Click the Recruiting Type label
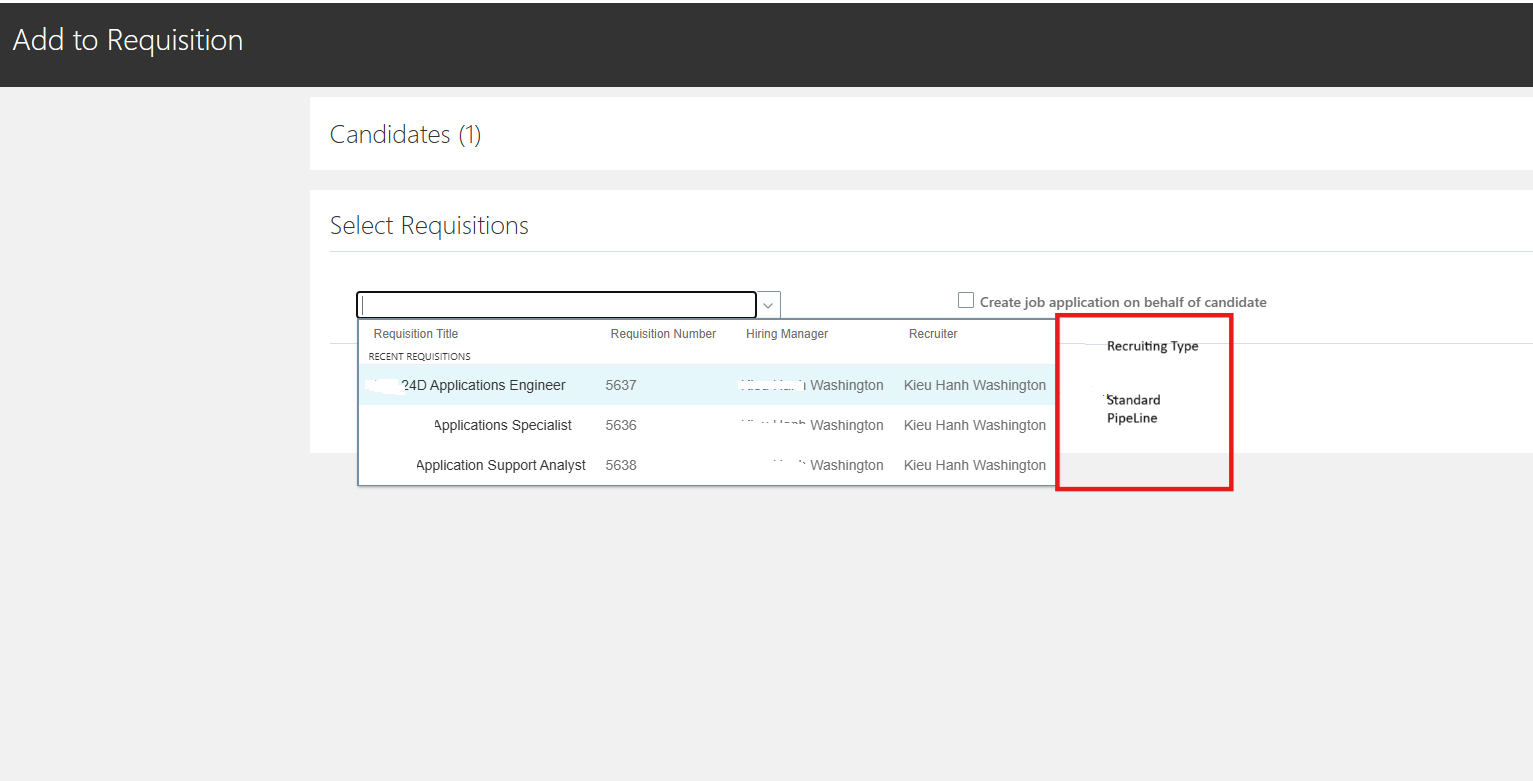This screenshot has height=781, width=1533. click(1152, 345)
